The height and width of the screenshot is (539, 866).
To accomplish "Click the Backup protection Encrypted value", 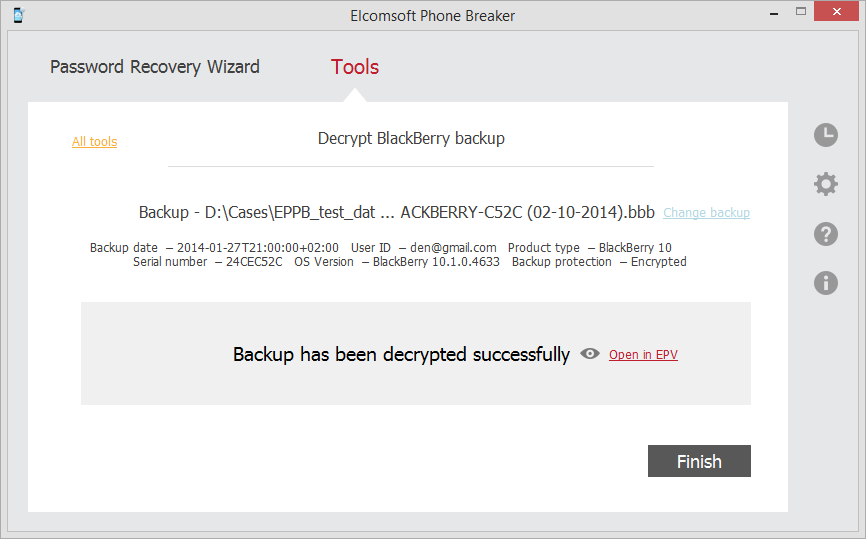I will tap(658, 262).
